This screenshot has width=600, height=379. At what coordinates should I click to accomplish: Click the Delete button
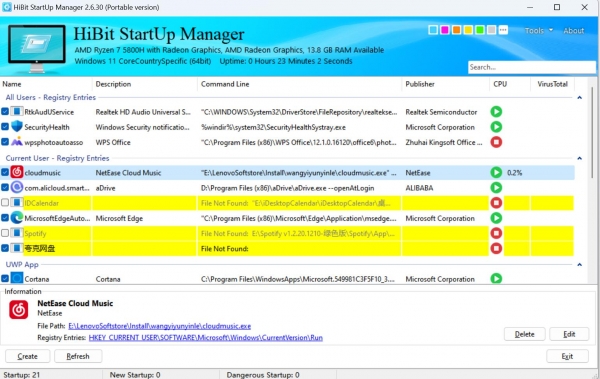point(524,334)
